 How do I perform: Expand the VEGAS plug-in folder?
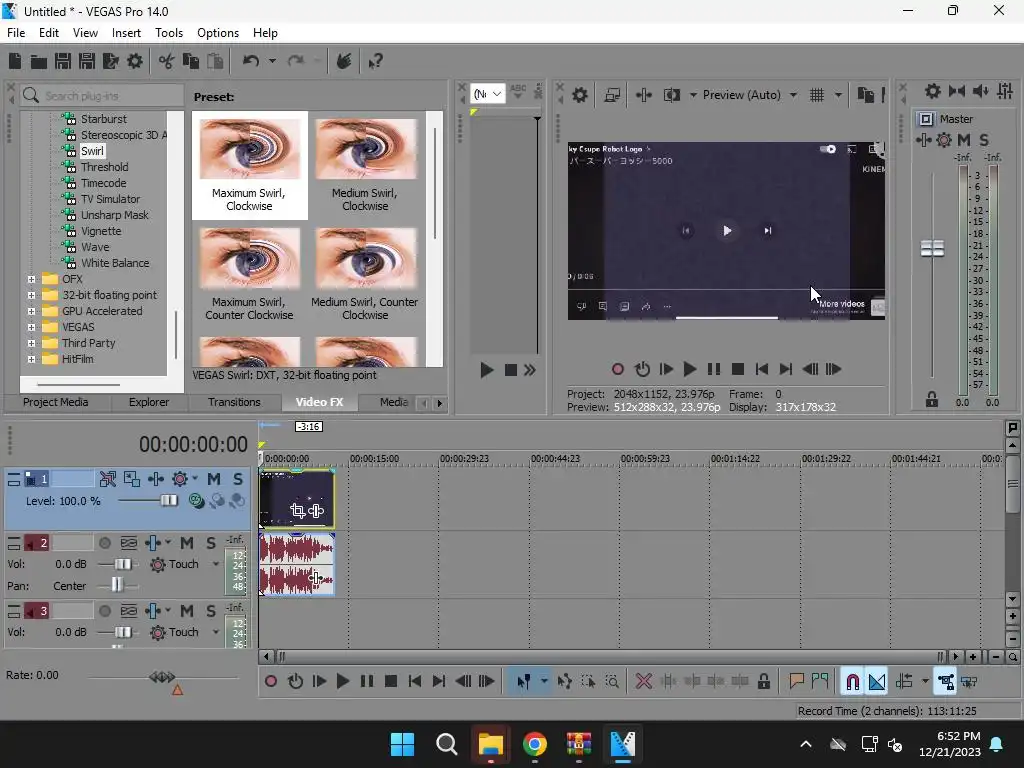[x=31, y=327]
